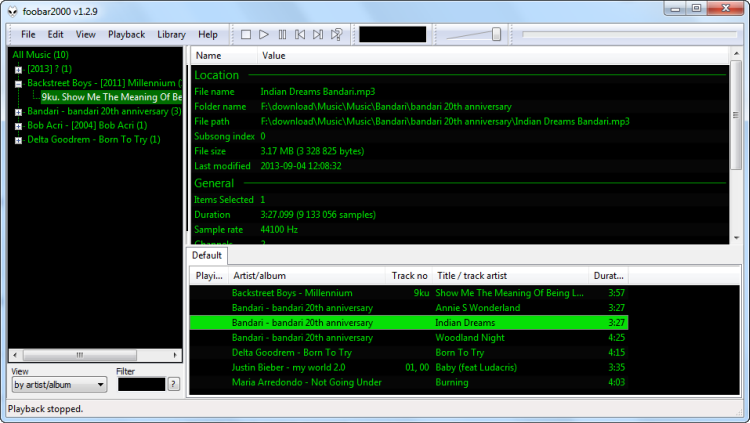Select the Woodland Night track
Viewport: 750px width, 423px height.
409,337
